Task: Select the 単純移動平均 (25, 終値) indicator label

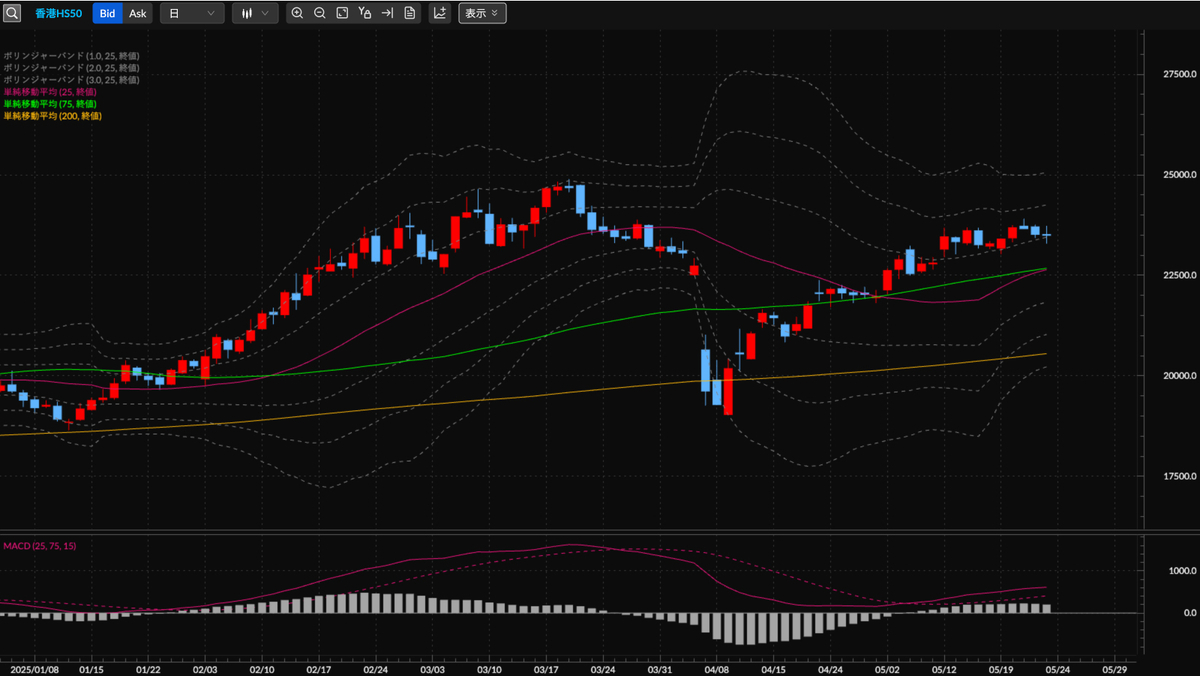Action: [50, 92]
